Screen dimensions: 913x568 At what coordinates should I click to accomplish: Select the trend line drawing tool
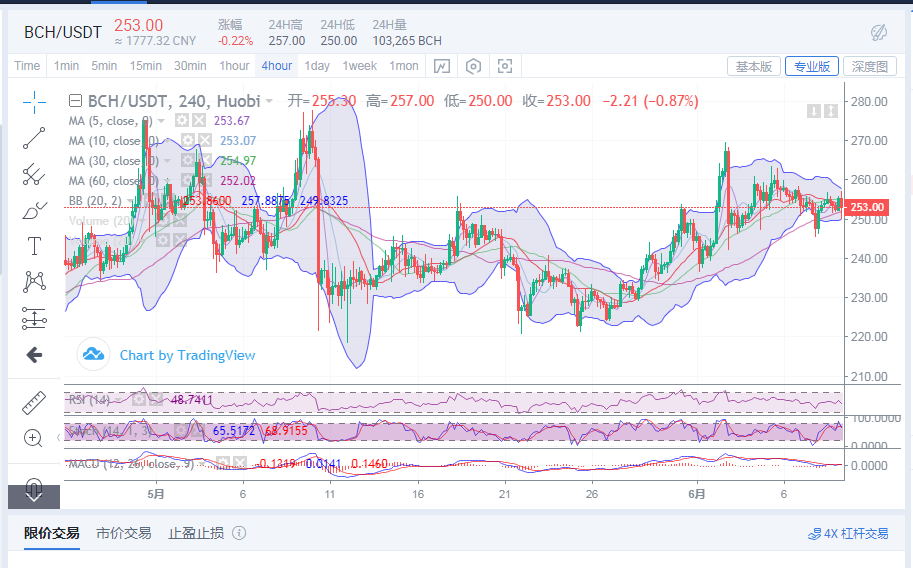point(34,138)
